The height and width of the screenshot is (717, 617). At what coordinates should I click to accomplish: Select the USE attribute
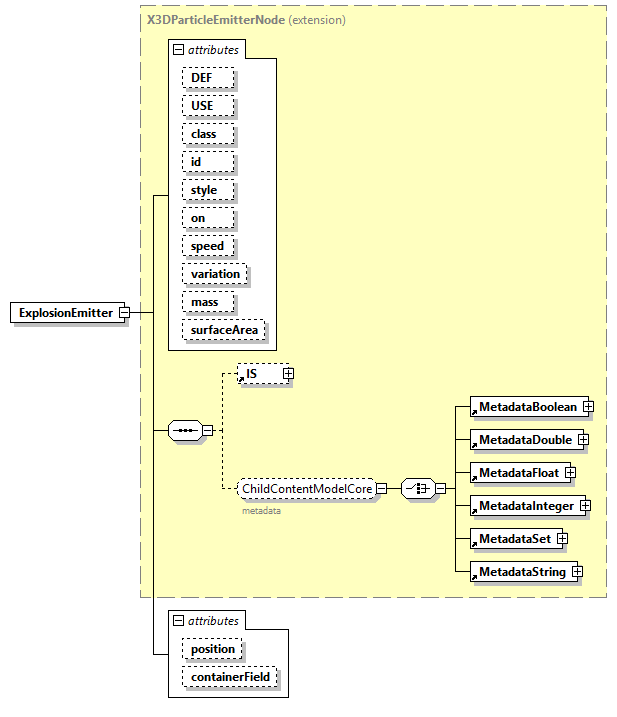(208, 106)
